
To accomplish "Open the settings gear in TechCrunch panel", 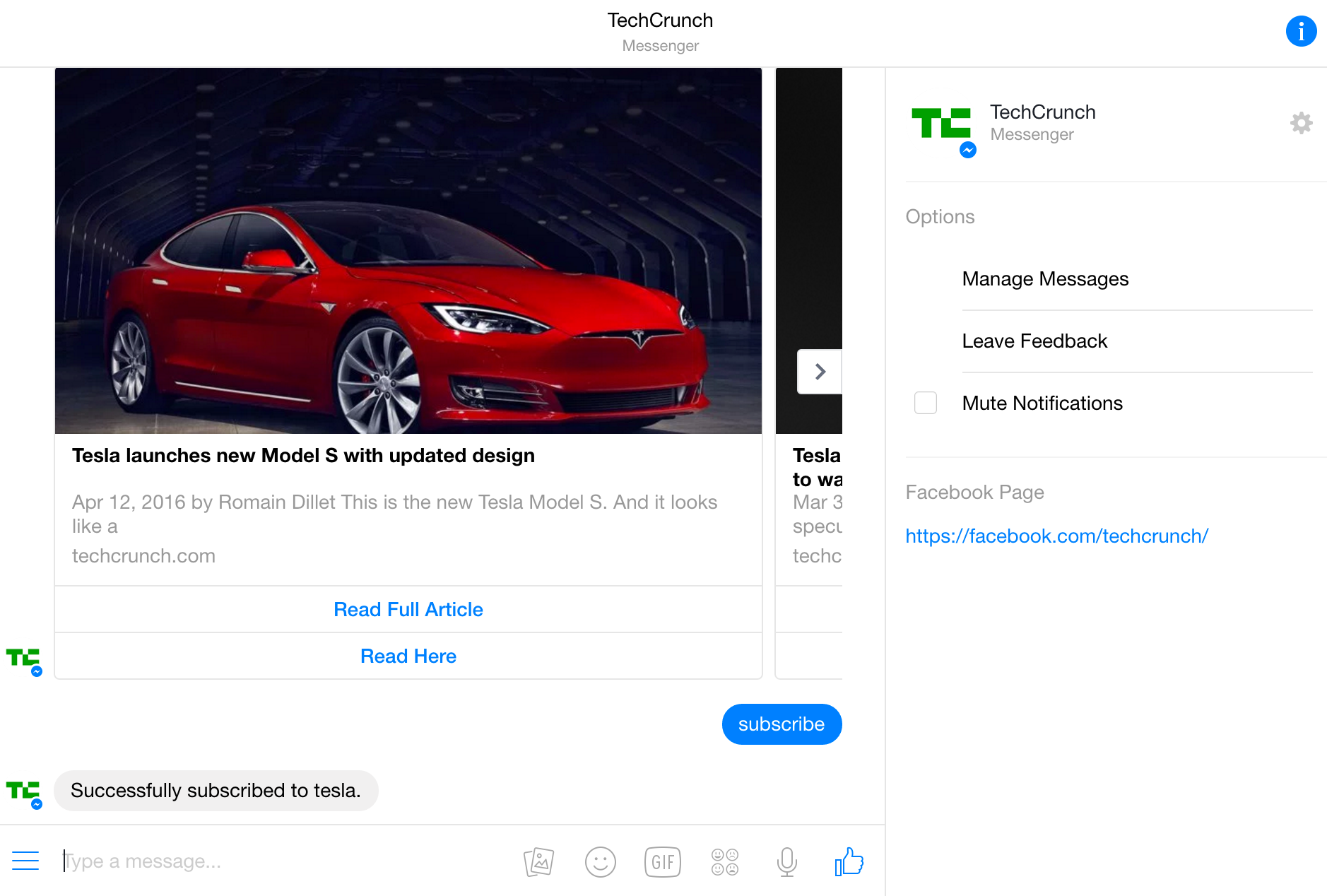I will (x=1301, y=123).
